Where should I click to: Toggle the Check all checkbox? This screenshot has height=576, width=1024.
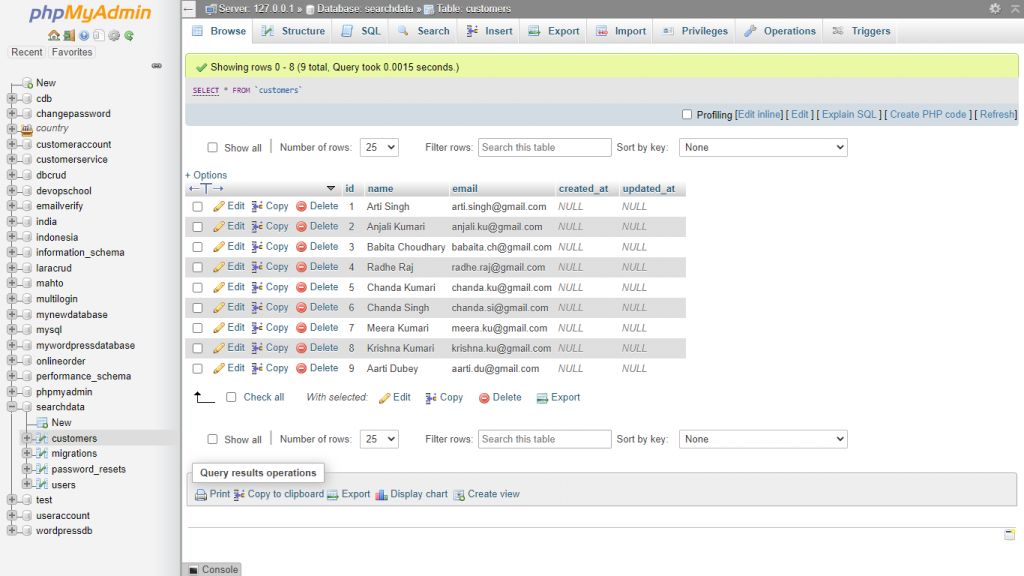pyautogui.click(x=231, y=397)
